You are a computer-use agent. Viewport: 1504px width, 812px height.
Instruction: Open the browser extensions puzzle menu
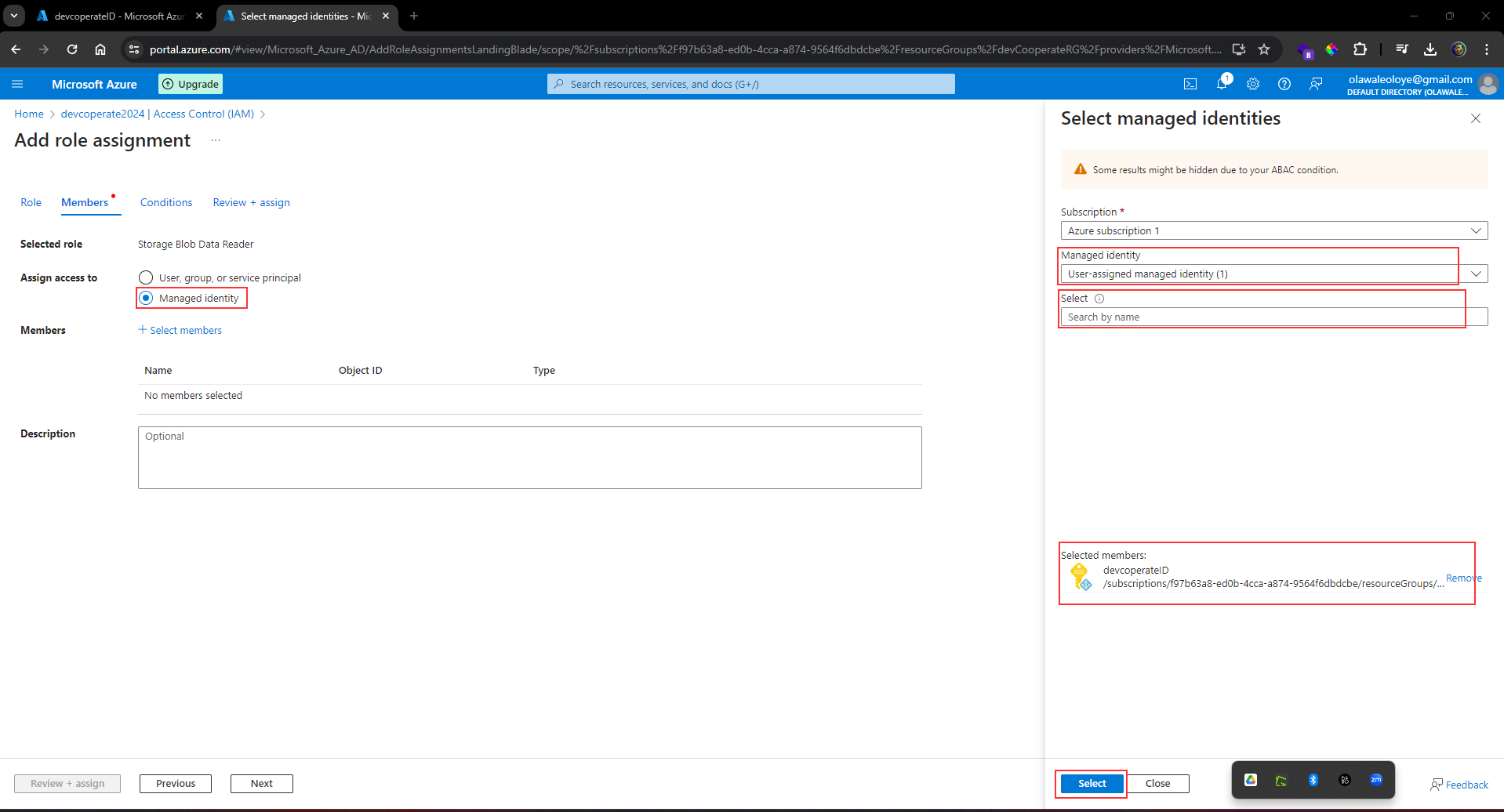coord(1361,49)
